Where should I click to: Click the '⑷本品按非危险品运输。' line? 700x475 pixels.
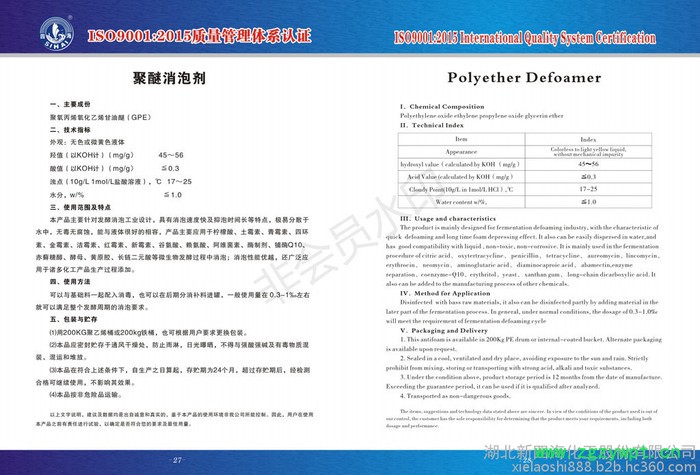[86, 395]
